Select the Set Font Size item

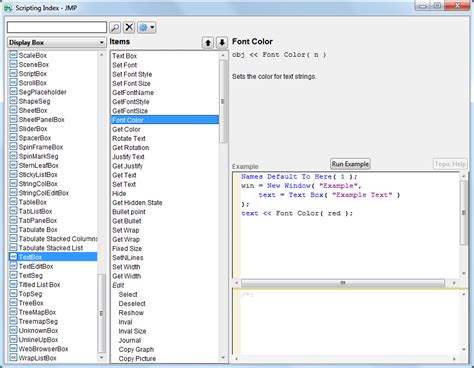pos(165,83)
